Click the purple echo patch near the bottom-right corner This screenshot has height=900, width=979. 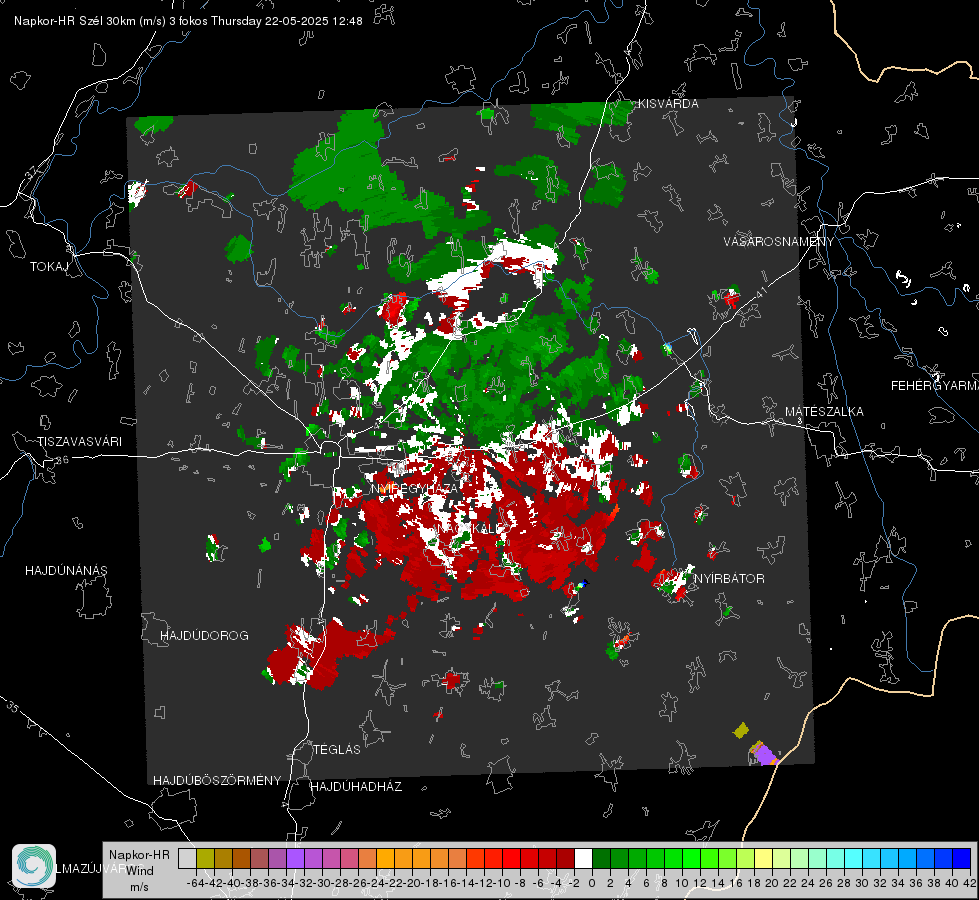pos(764,754)
